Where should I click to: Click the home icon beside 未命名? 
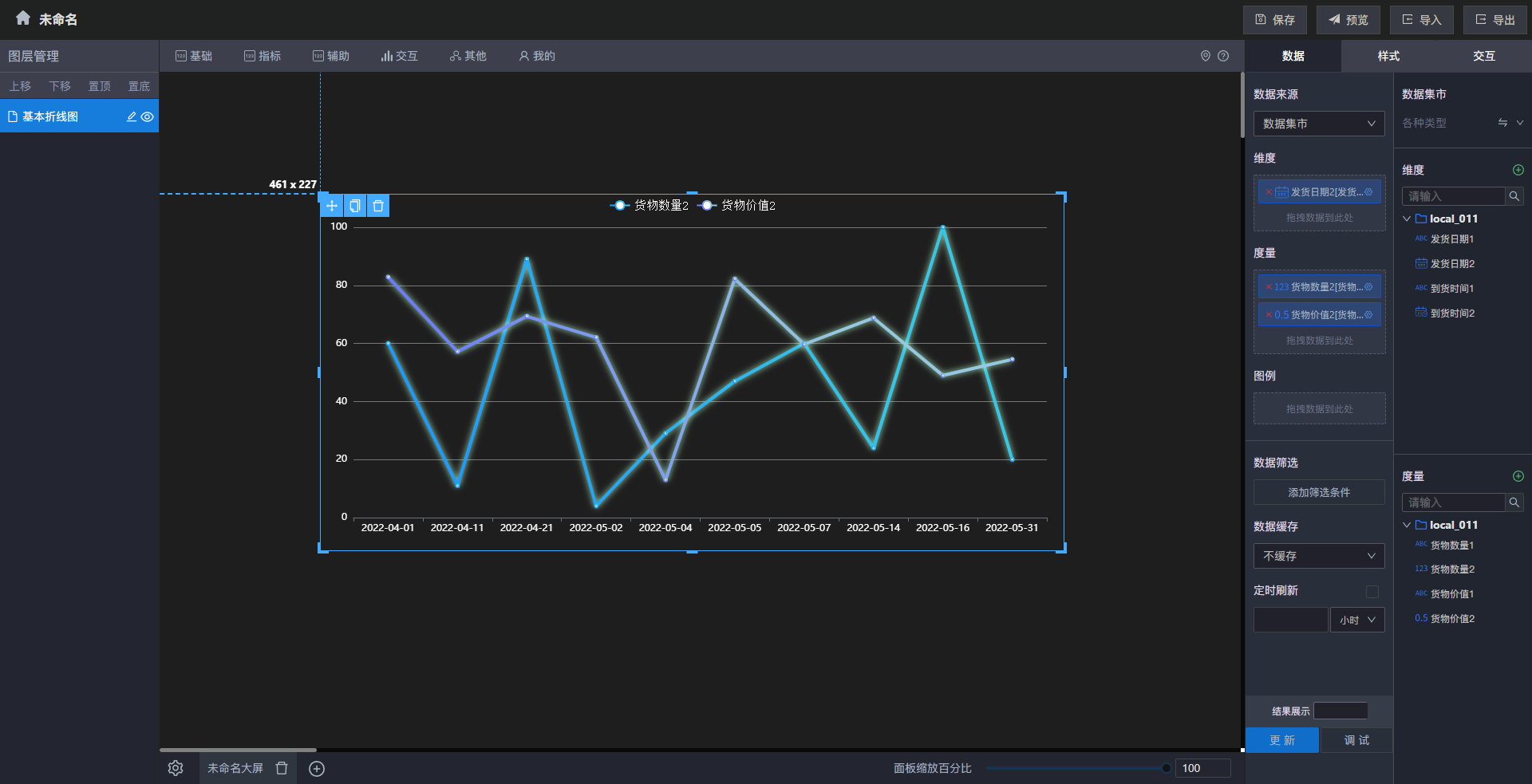tap(22, 18)
